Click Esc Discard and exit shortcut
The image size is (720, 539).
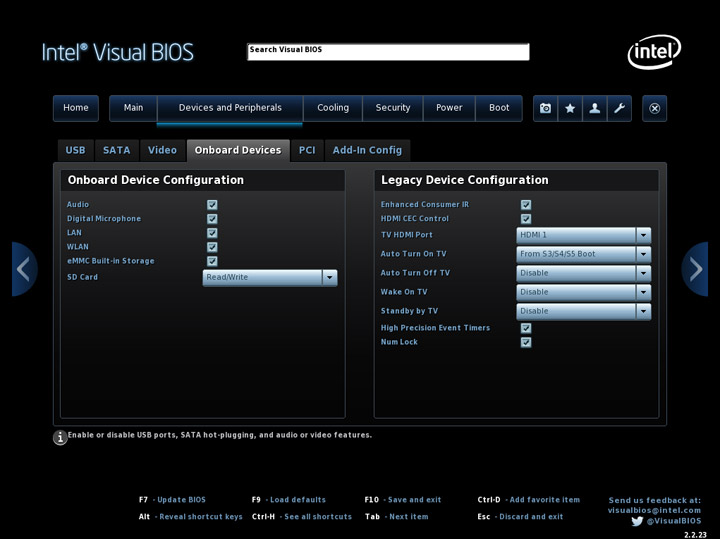pyautogui.click(x=520, y=517)
